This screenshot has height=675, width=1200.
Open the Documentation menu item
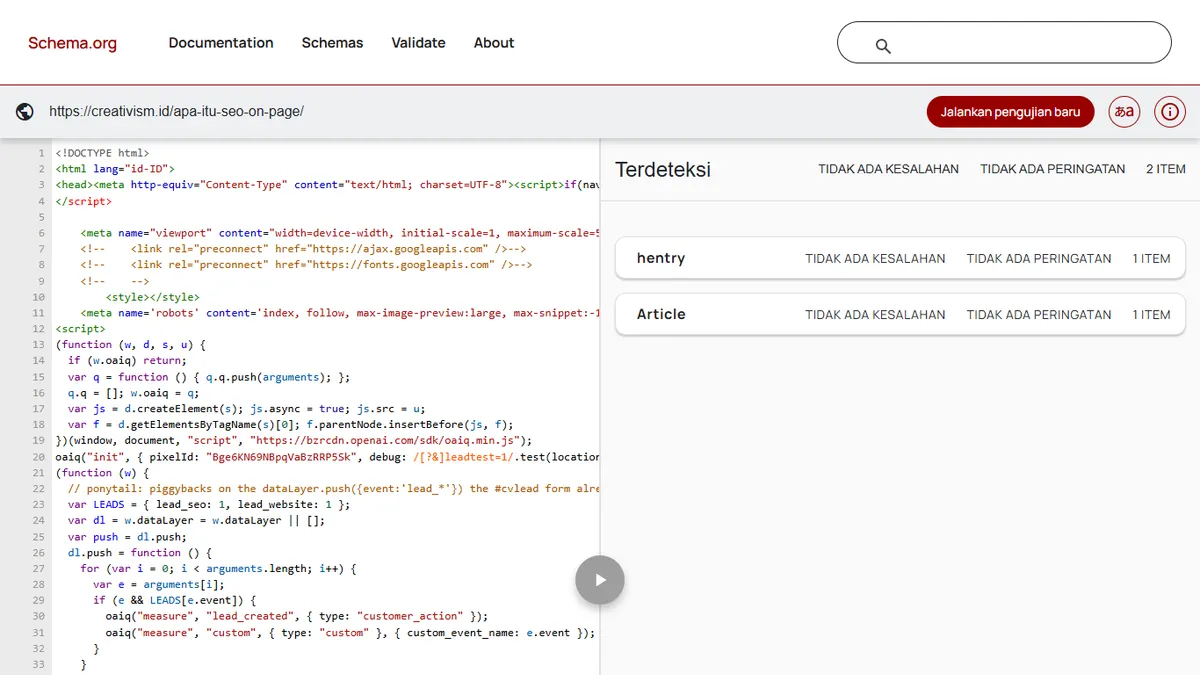221,43
